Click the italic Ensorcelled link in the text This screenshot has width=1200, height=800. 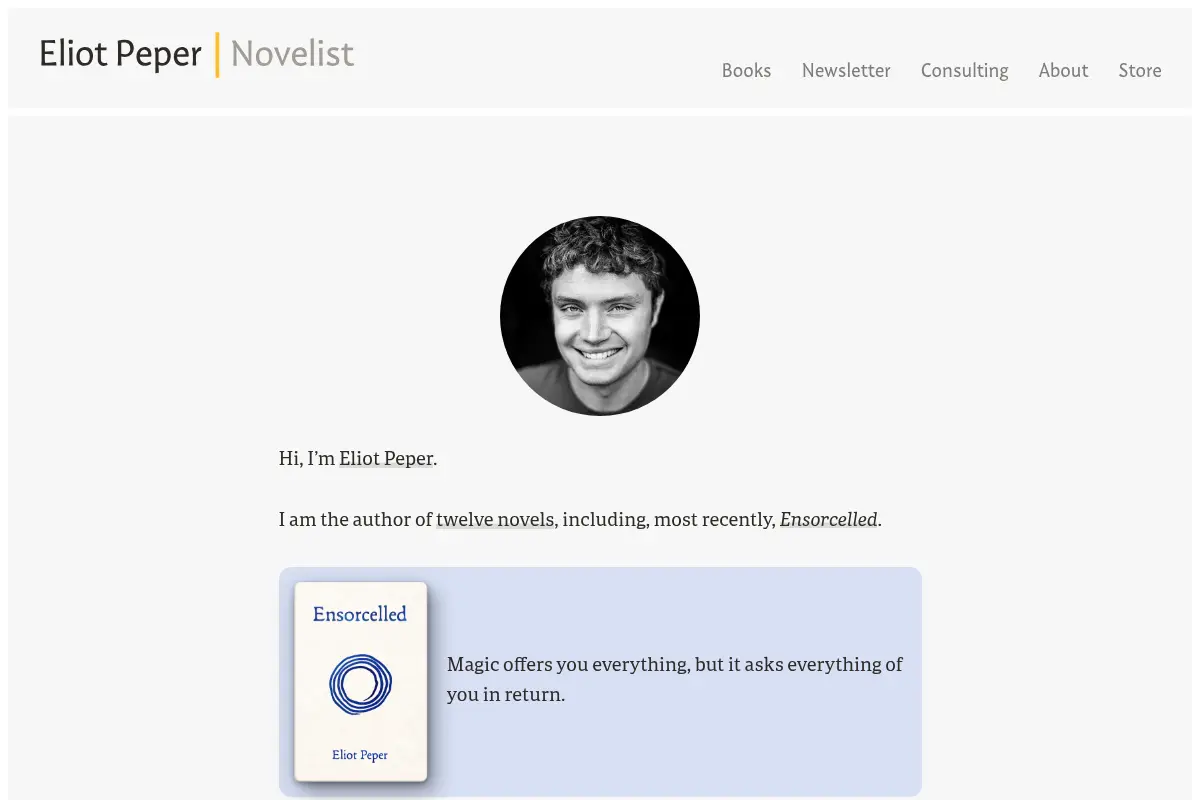click(x=828, y=520)
